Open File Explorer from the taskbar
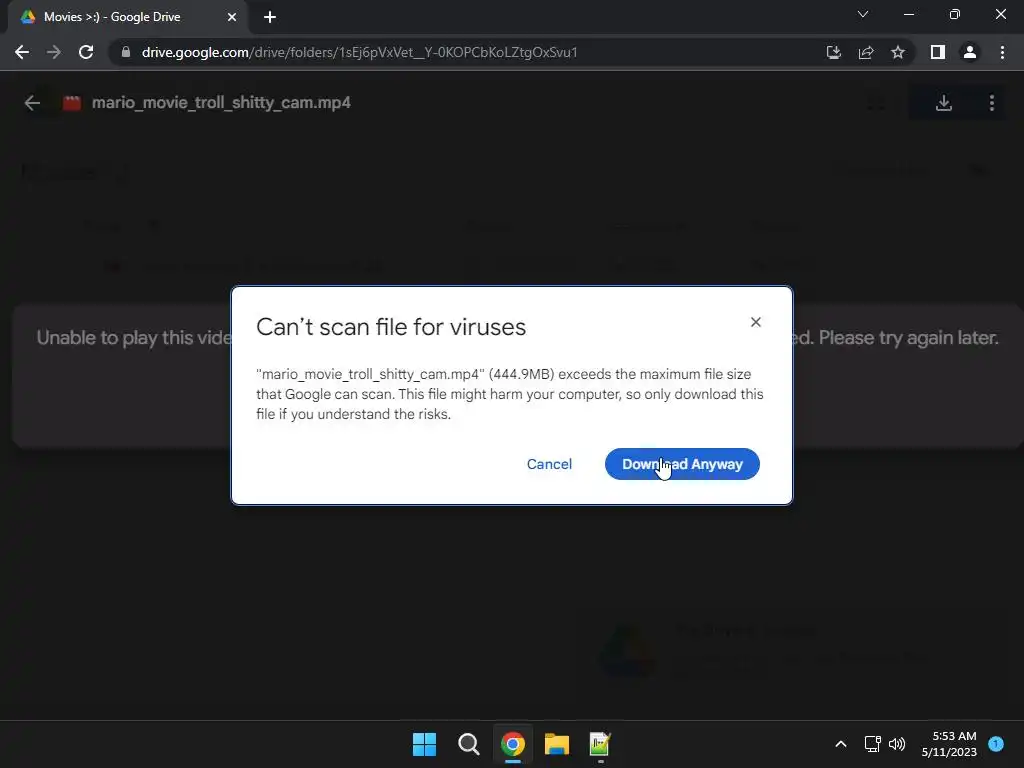The height and width of the screenshot is (768, 1024). (557, 744)
